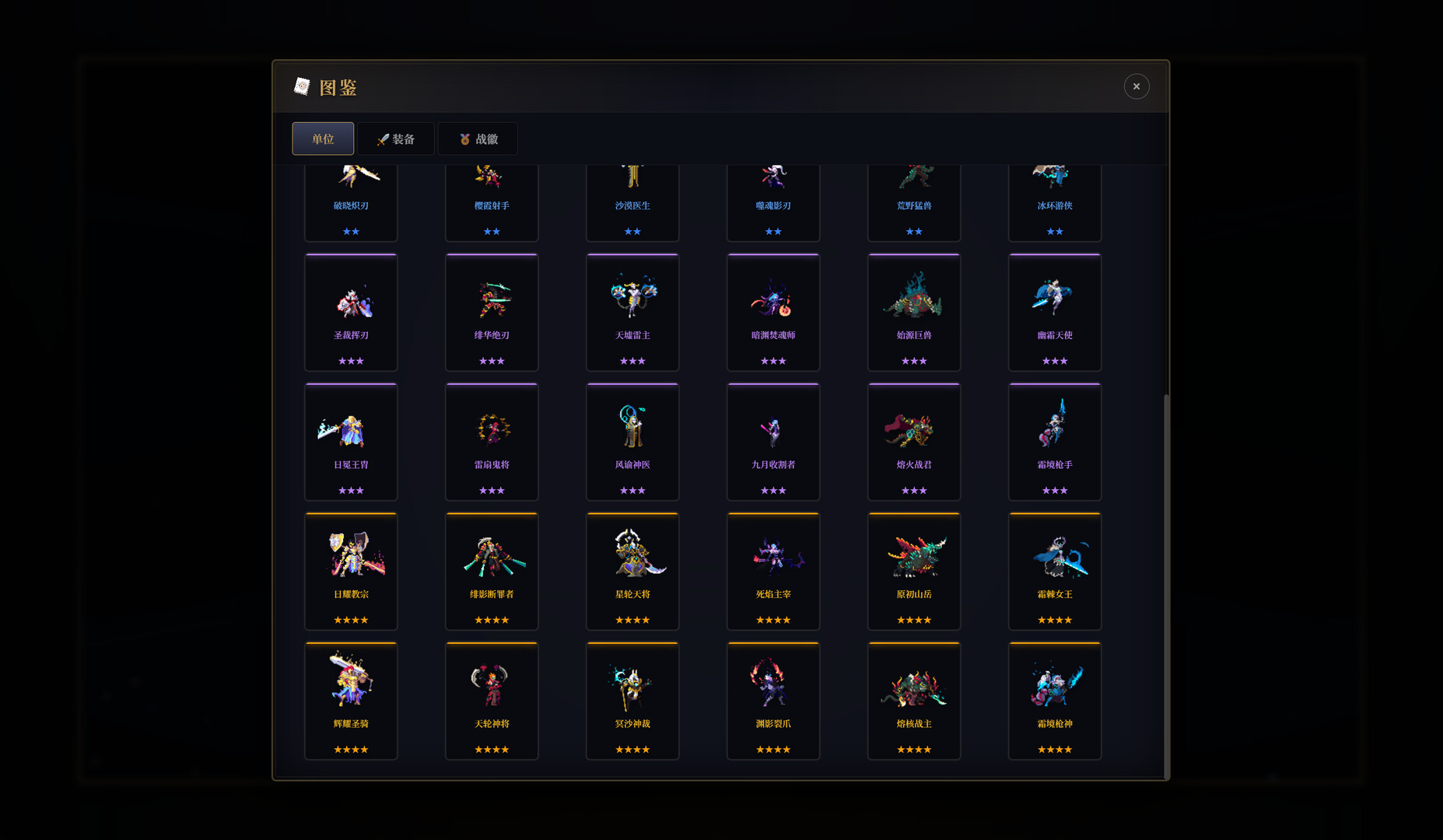Select the 冥沙神裁 unit
The image size is (1443, 840).
[x=632, y=701]
